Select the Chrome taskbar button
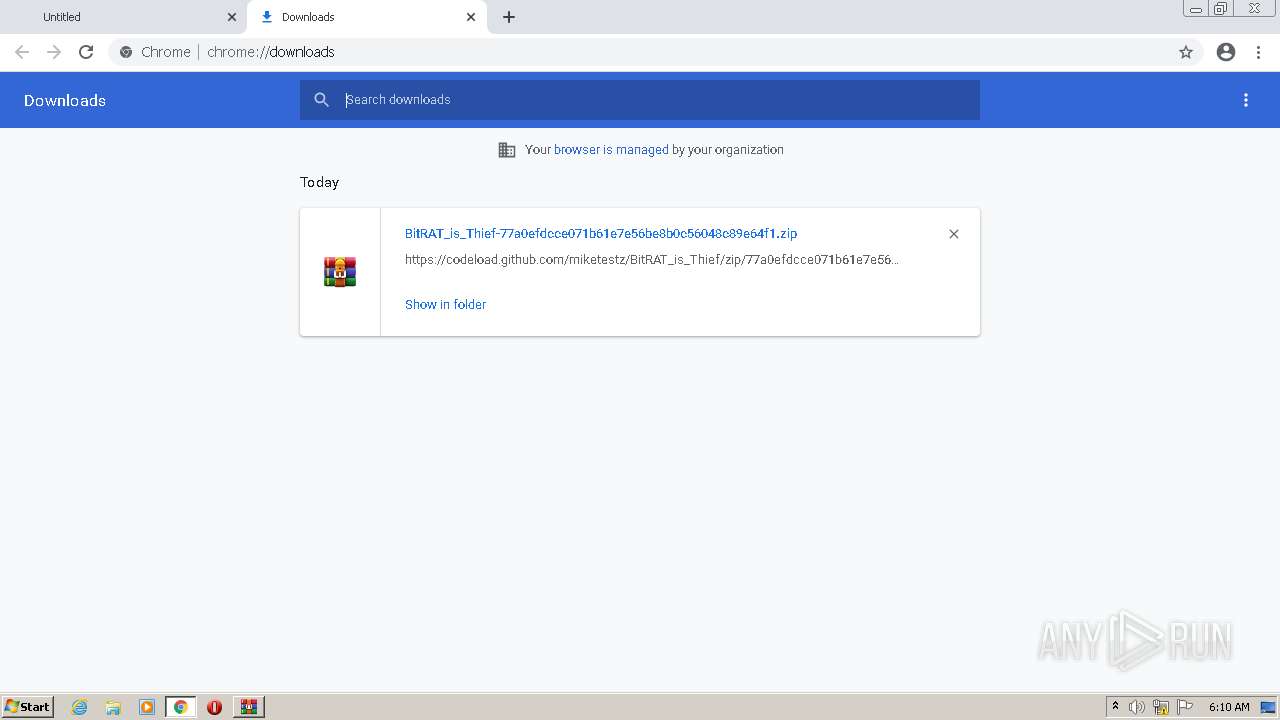The width and height of the screenshot is (1280, 720). (x=181, y=707)
